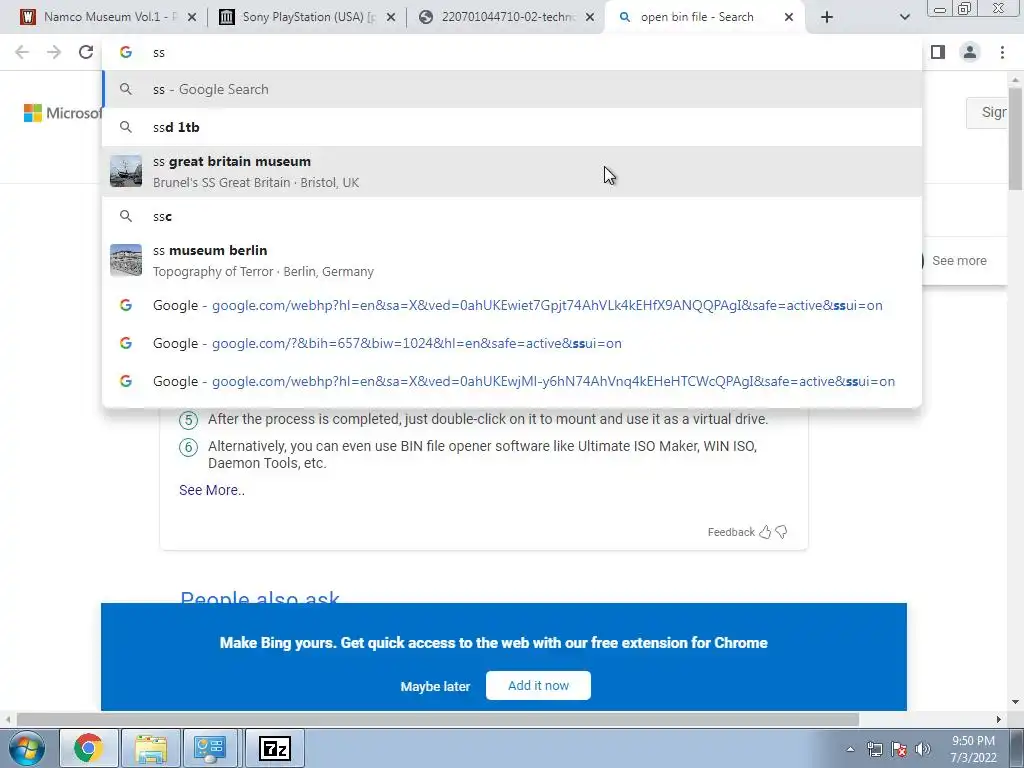The width and height of the screenshot is (1024, 768).
Task: Close the 220701044710-02-techn tab
Action: click(x=590, y=18)
